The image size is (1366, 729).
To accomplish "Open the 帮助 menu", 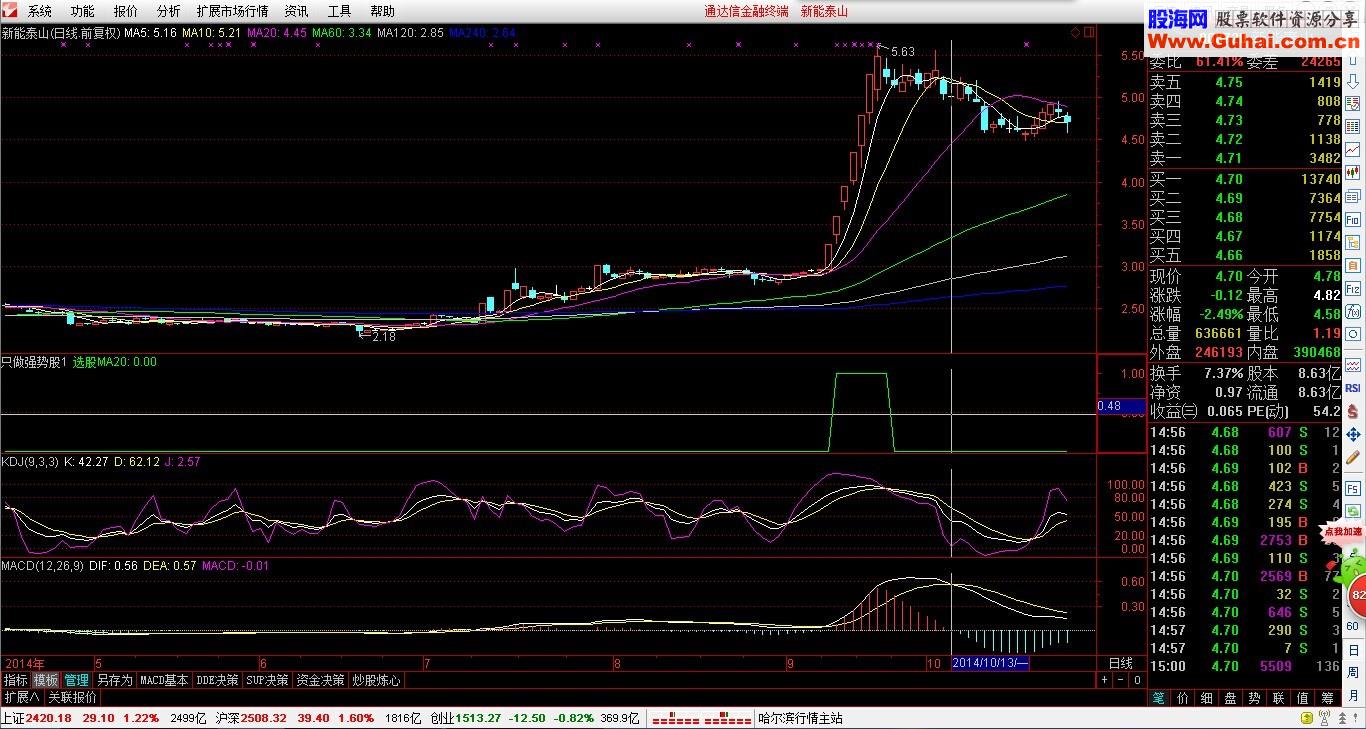I will pos(383,11).
